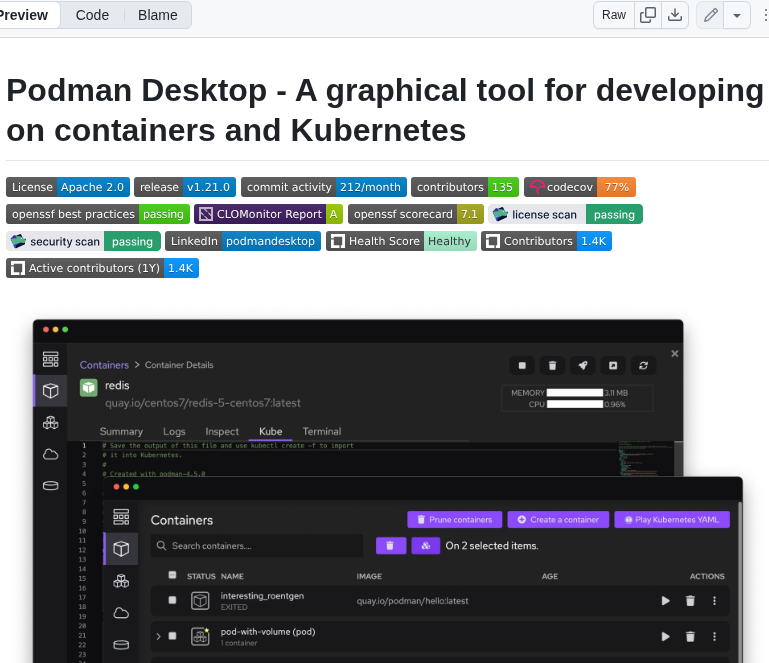Screen dimensions: 769x663
Task: Click the Create a container button
Action: pyautogui.click(x=558, y=520)
